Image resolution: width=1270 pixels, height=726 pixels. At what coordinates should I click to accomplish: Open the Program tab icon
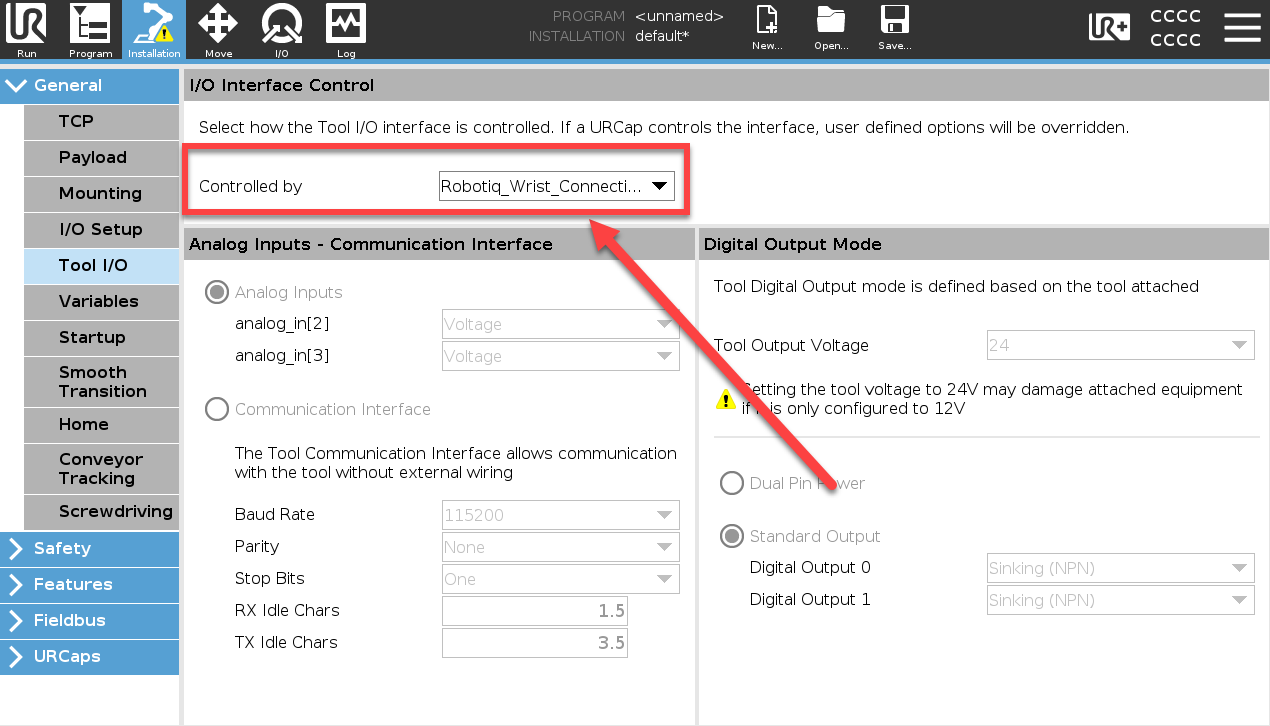pos(91,30)
